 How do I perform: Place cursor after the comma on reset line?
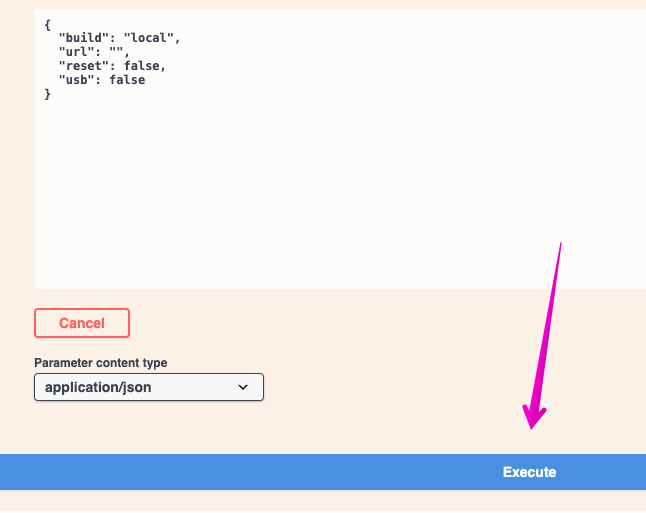(x=167, y=66)
